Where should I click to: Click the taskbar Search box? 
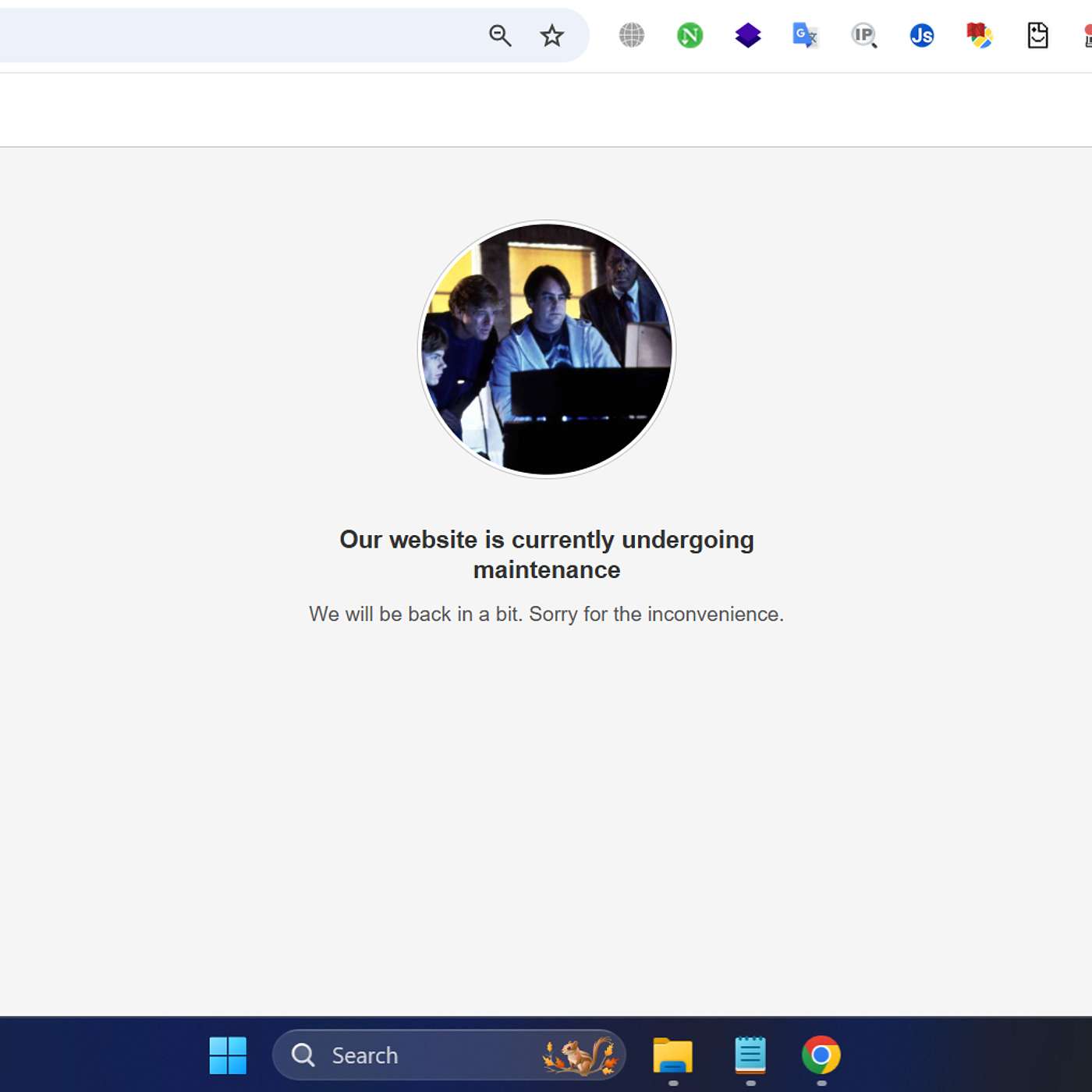(x=449, y=1055)
